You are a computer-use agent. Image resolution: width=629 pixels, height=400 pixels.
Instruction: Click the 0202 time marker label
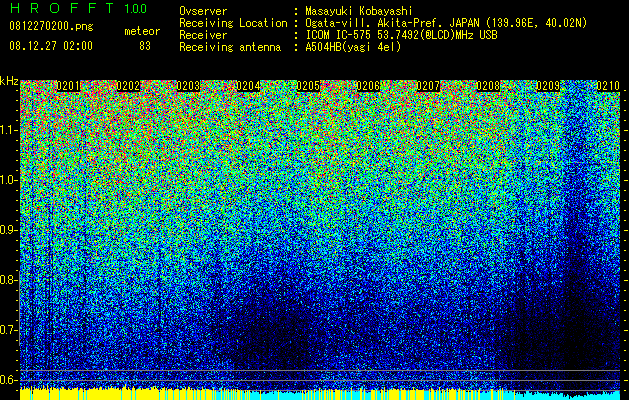tap(128, 86)
